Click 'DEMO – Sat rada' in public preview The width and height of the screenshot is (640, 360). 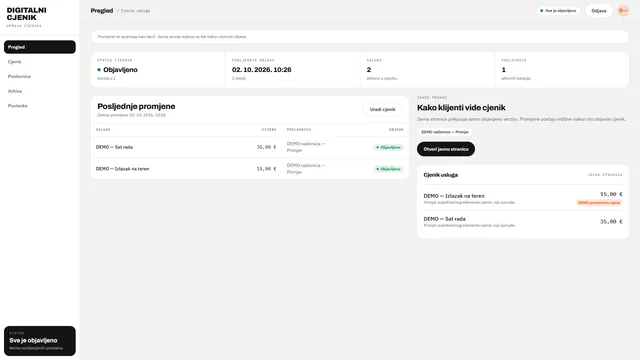[x=444, y=219]
